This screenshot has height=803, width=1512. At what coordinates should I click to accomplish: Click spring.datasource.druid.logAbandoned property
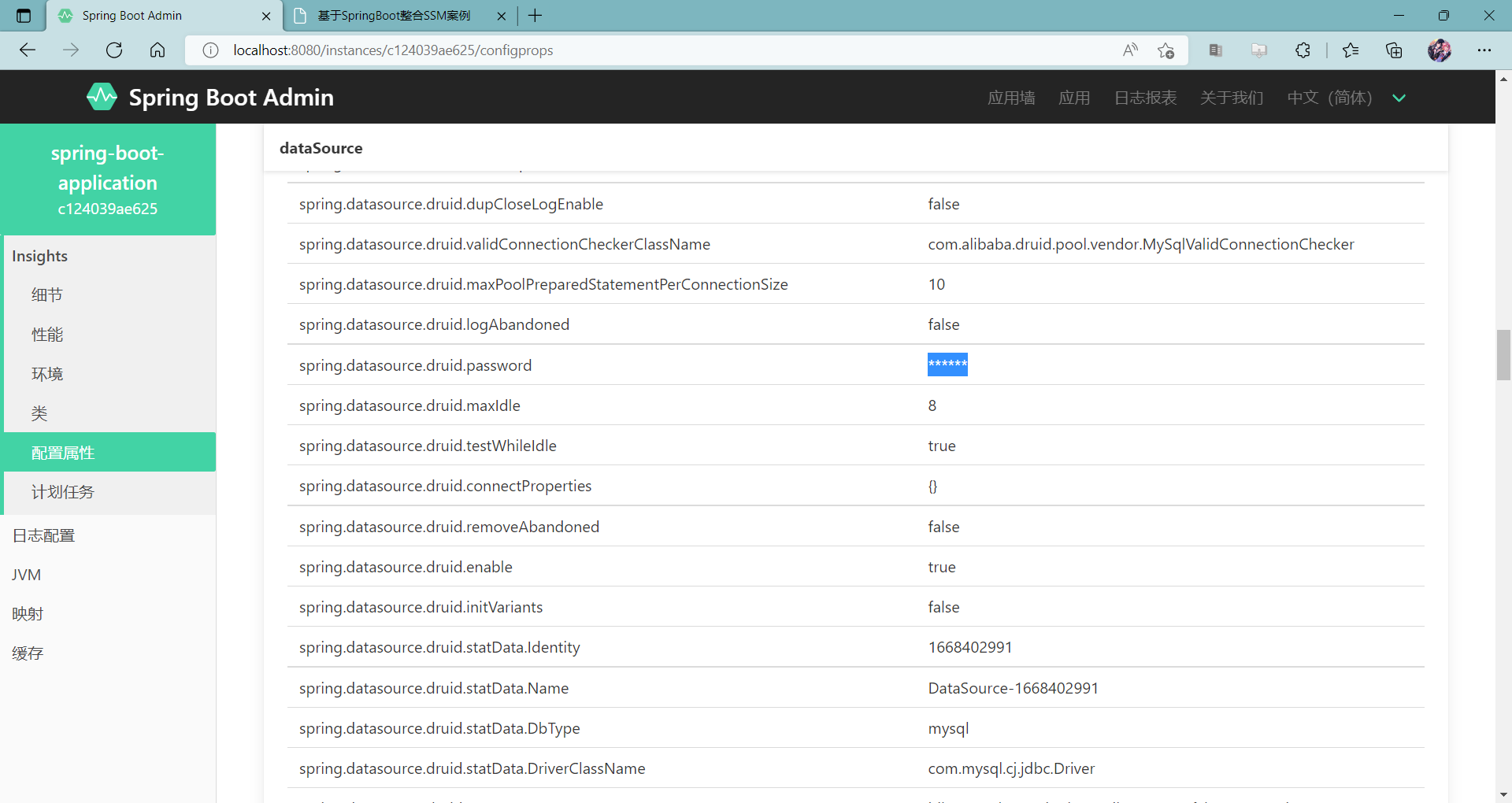click(x=434, y=324)
